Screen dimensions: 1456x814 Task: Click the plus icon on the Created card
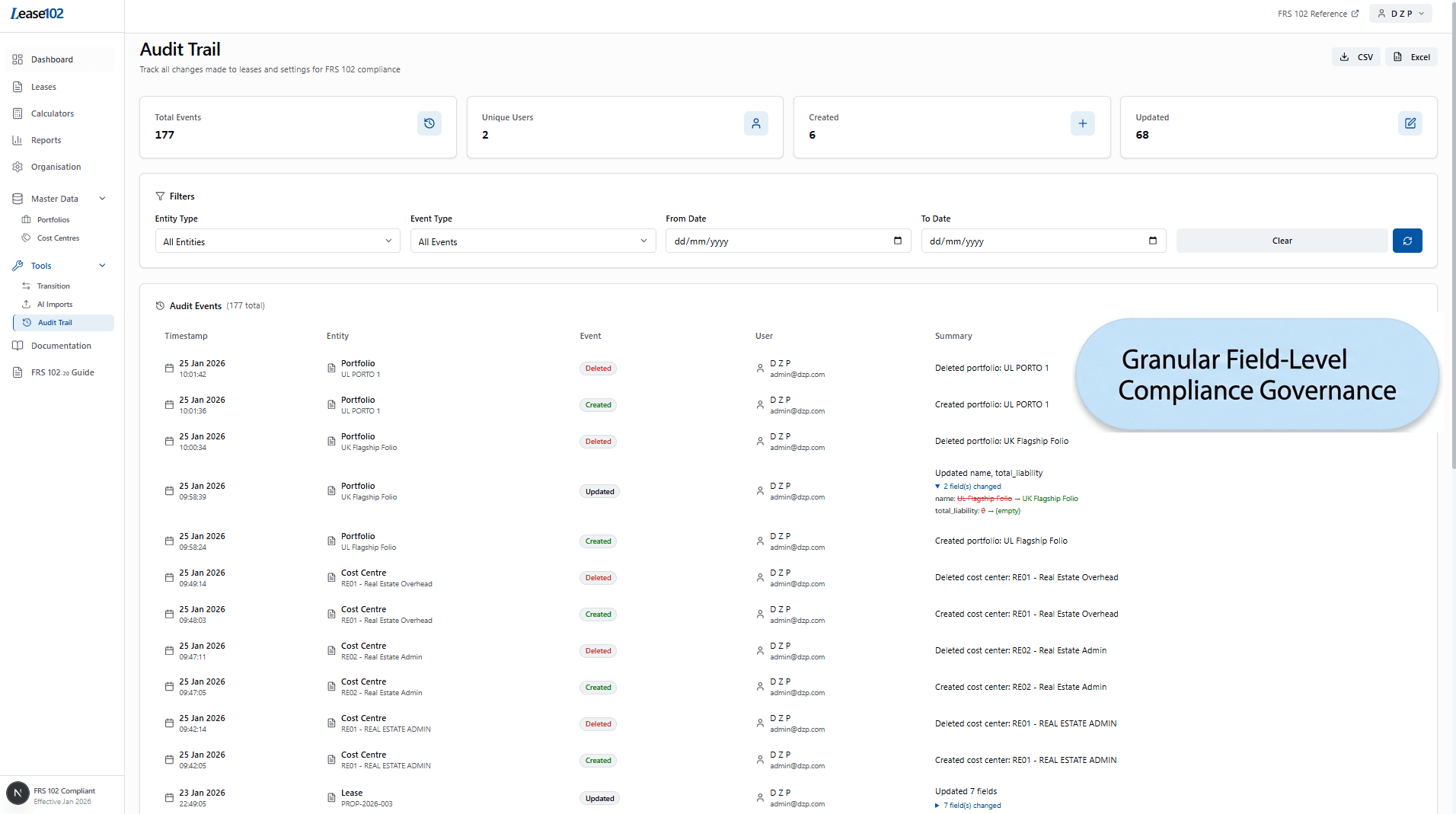(1083, 123)
